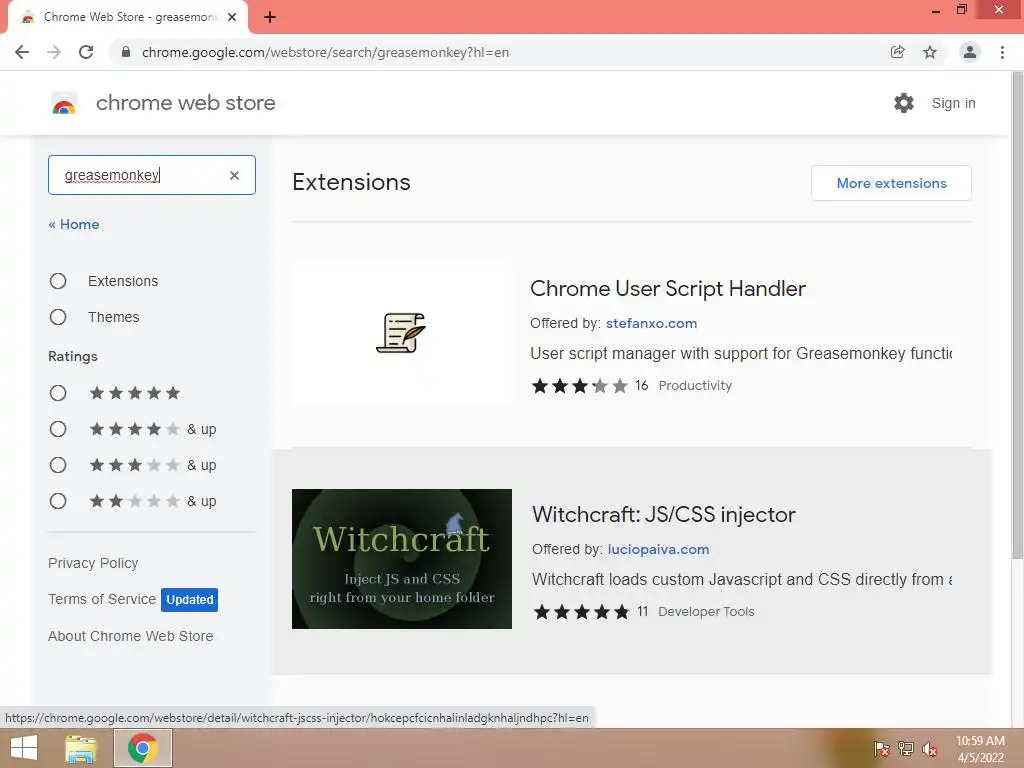Click the Developer Tools category label

(706, 611)
